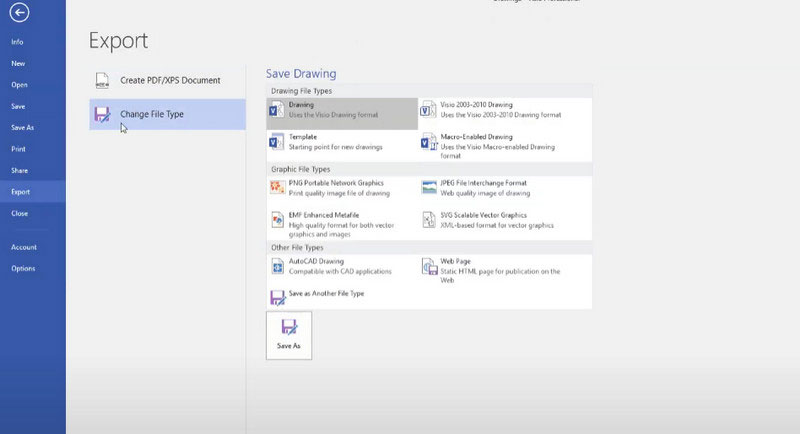Viewport: 800px width, 434px height.
Task: Click the Macro-Enabled Drawing icon
Action: click(429, 142)
